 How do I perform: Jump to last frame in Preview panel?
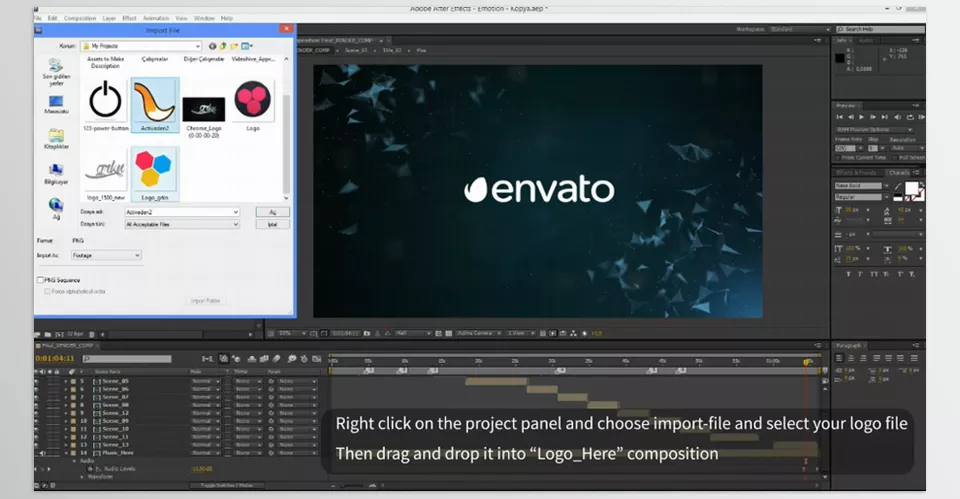[x=885, y=117]
